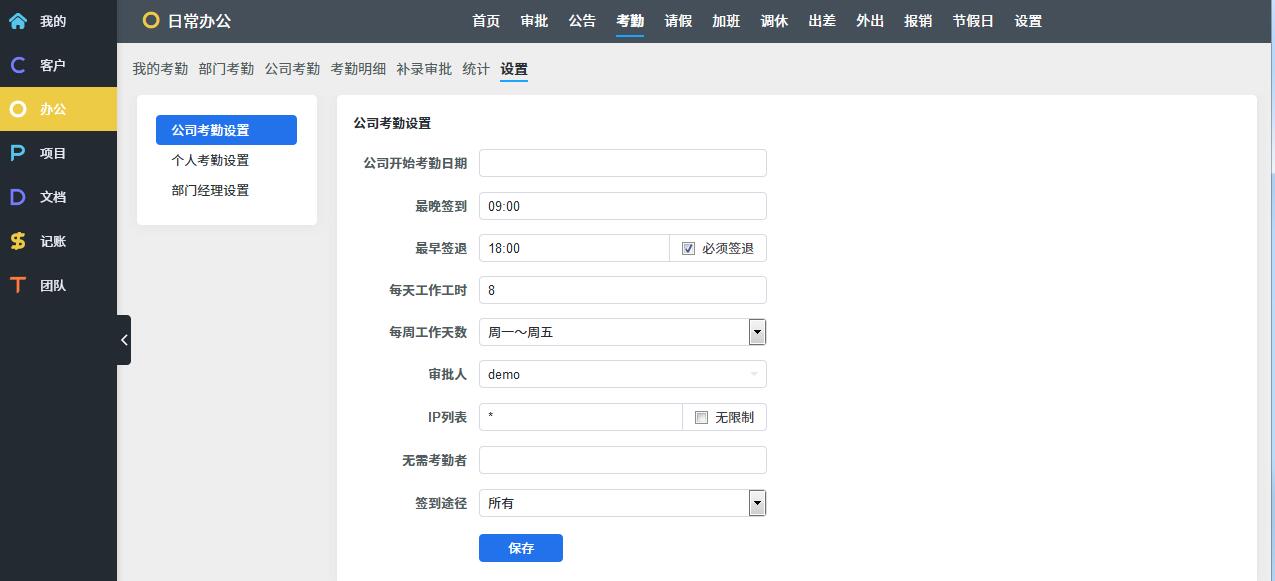This screenshot has height=581, width=1275.
Task: Open 报销 in the top menu
Action: [x=918, y=21]
